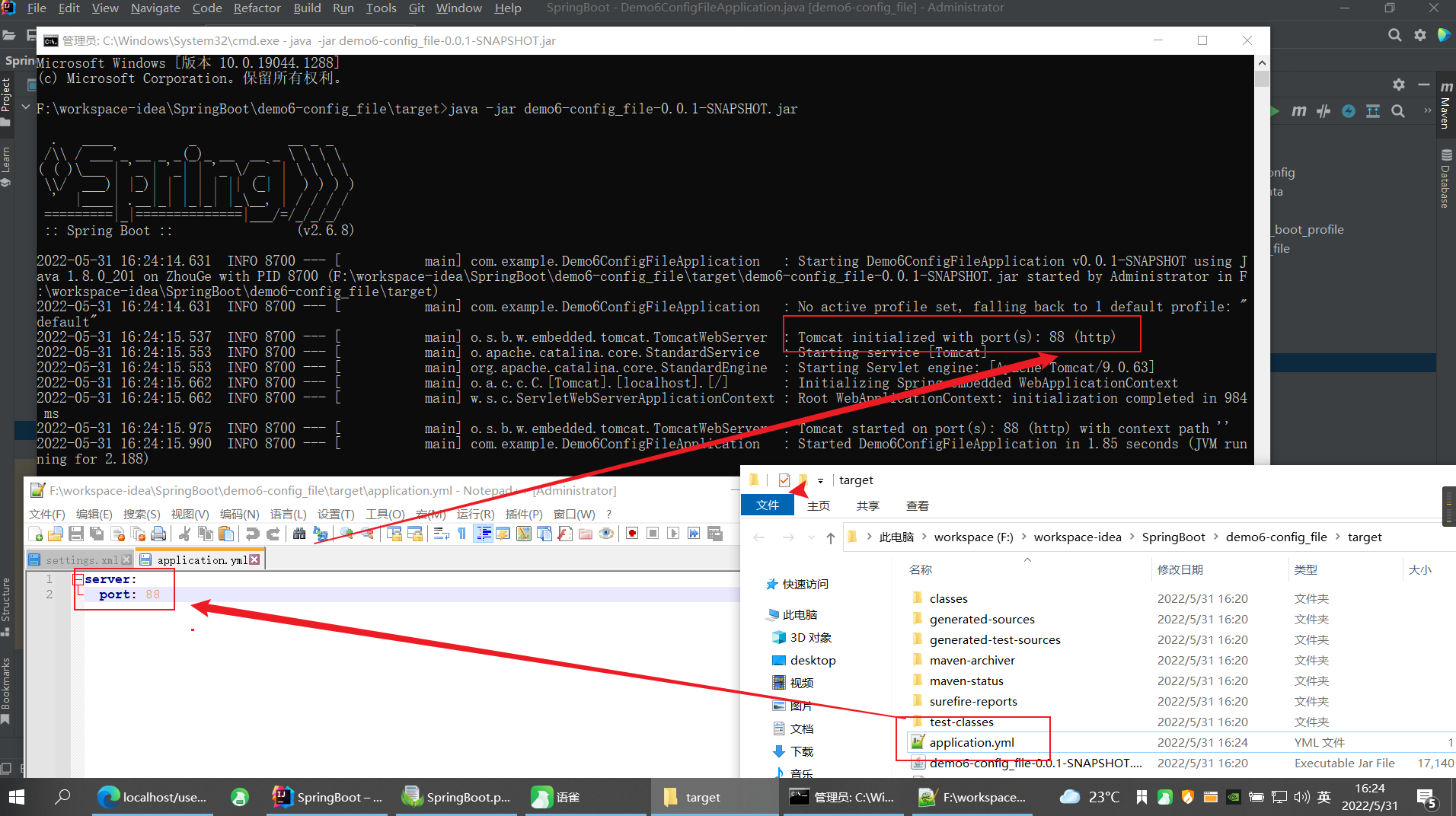Toggle Notepad++ indent guide button
Screen dimensions: 1456x816
(483, 534)
